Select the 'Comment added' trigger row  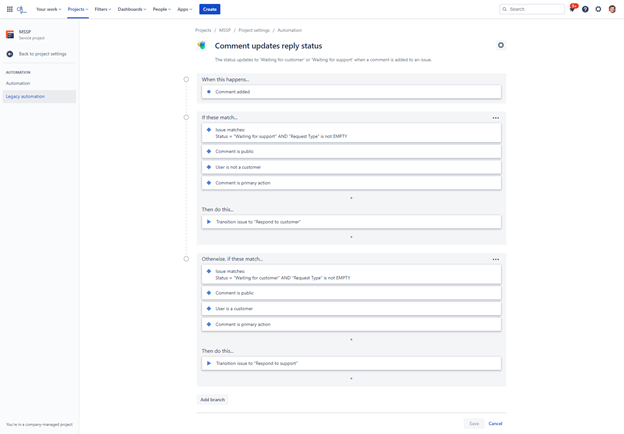(351, 92)
